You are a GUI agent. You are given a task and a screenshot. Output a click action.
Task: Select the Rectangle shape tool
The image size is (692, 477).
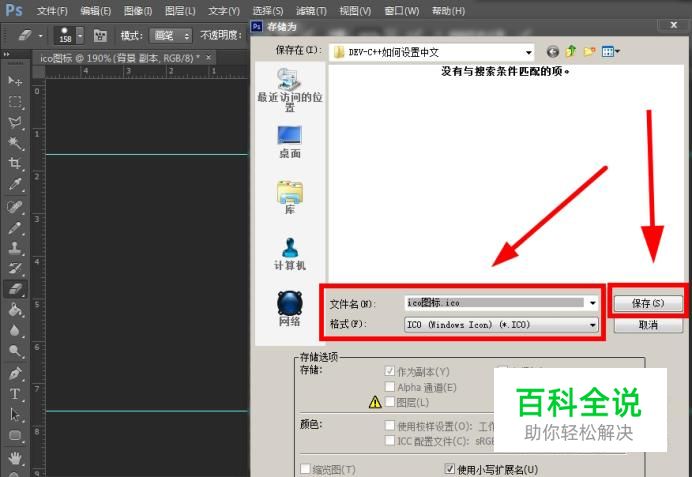tap(15, 436)
